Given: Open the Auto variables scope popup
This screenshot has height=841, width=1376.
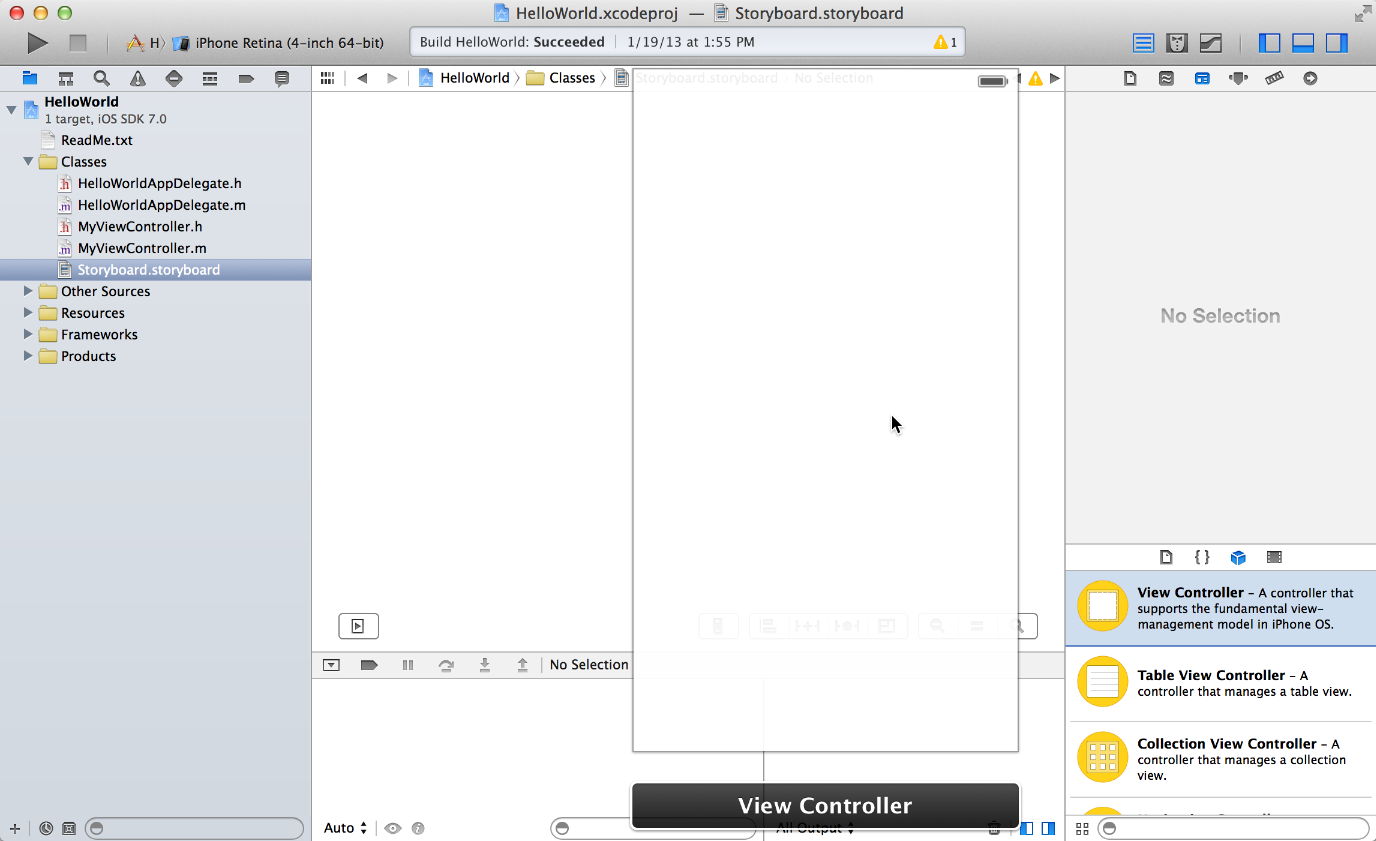Looking at the screenshot, I should [345, 828].
